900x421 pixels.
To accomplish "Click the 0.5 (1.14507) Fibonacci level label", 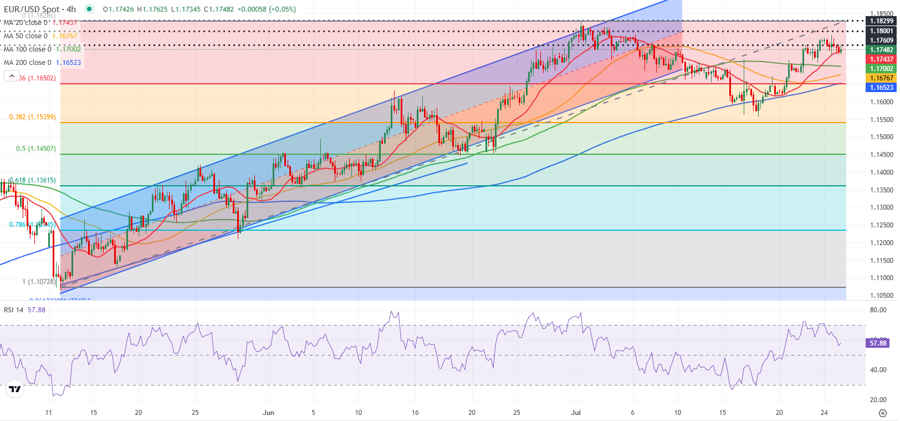I will coord(36,148).
